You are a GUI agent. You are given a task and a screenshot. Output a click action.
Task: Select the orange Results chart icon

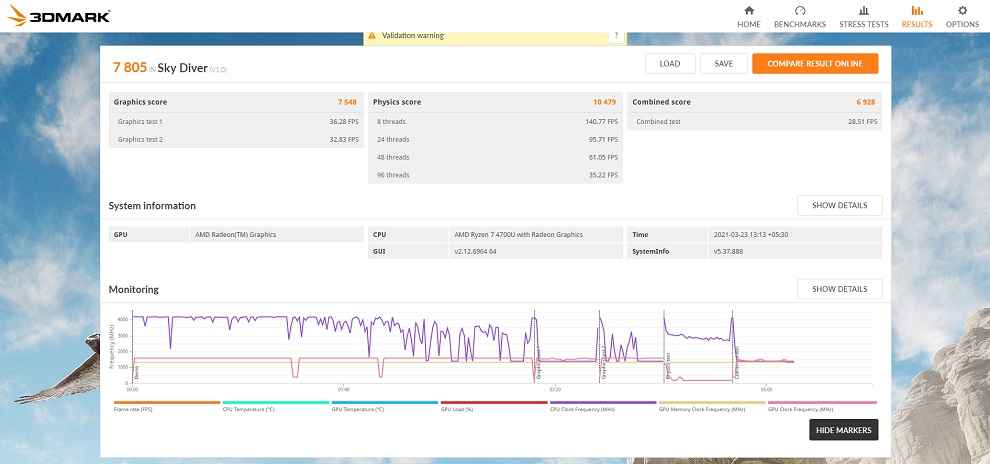tap(917, 11)
